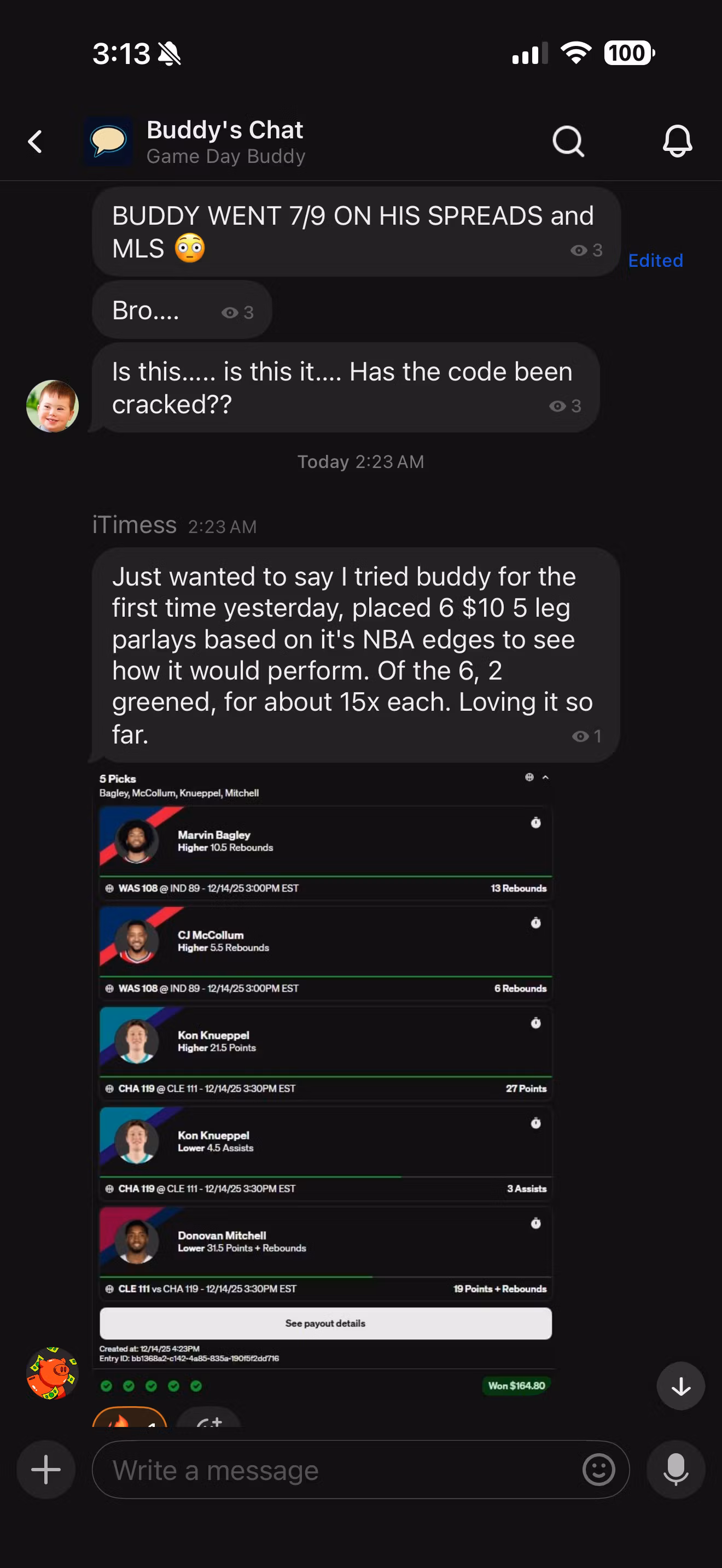This screenshot has width=722, height=1568.
Task: Tap the notification bell icon
Action: point(677,142)
